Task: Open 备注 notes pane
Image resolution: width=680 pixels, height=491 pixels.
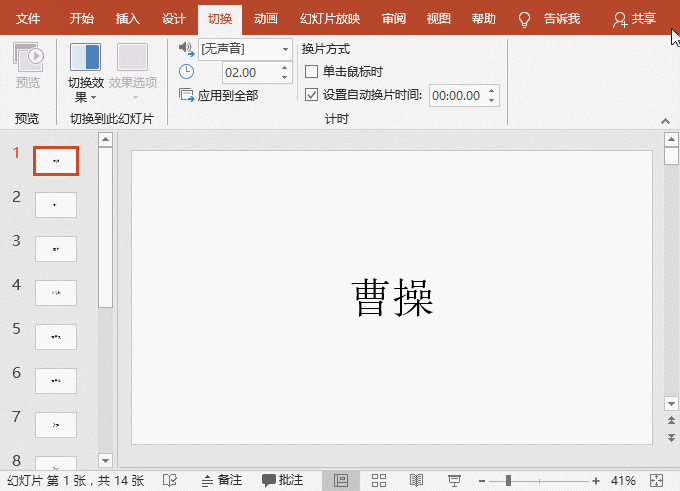Action: [x=222, y=481]
